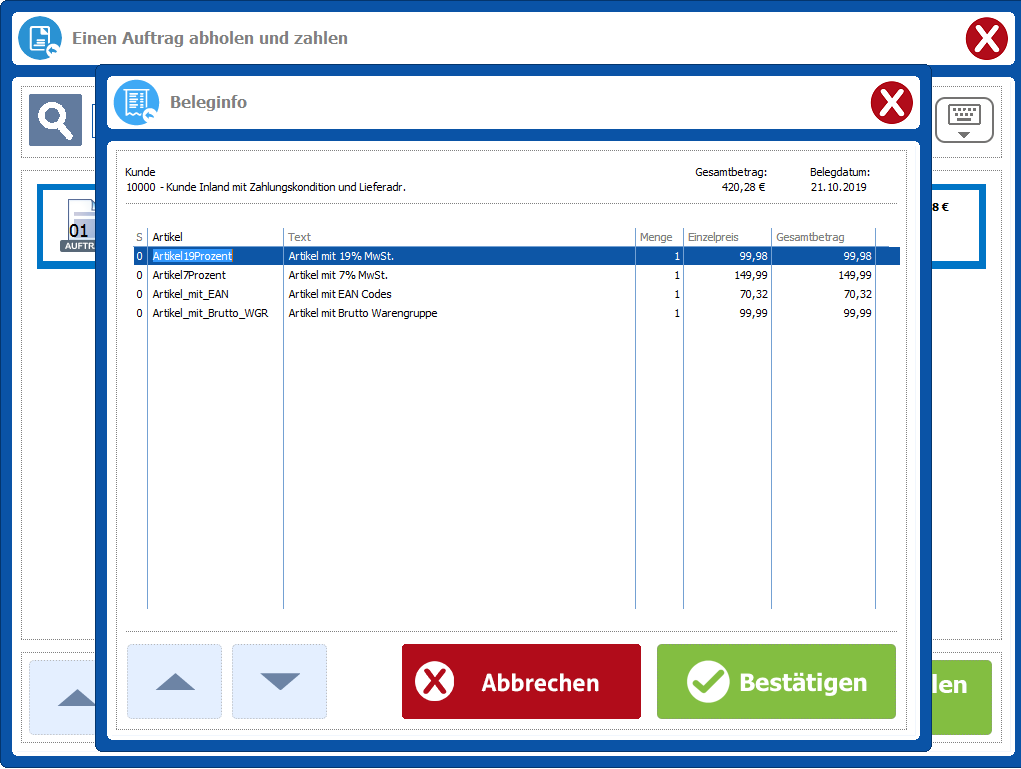Image resolution: width=1021 pixels, height=769 pixels.
Task: Sort by the Text column header
Action: pyautogui.click(x=459, y=237)
